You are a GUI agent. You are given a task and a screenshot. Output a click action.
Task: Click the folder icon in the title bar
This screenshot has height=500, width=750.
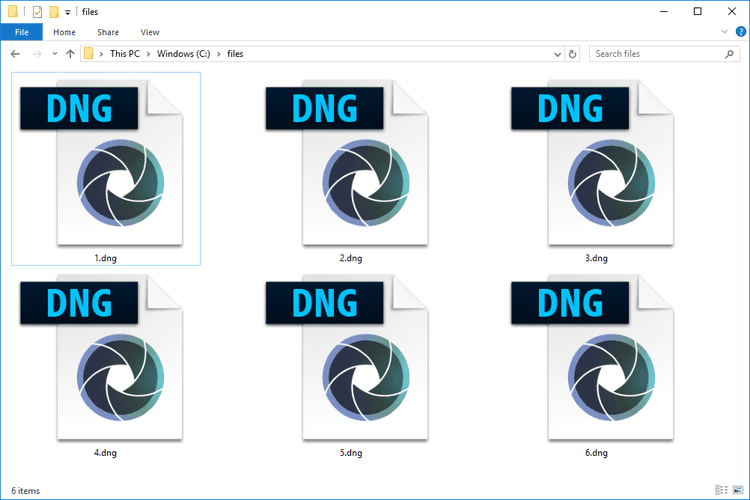(13, 11)
